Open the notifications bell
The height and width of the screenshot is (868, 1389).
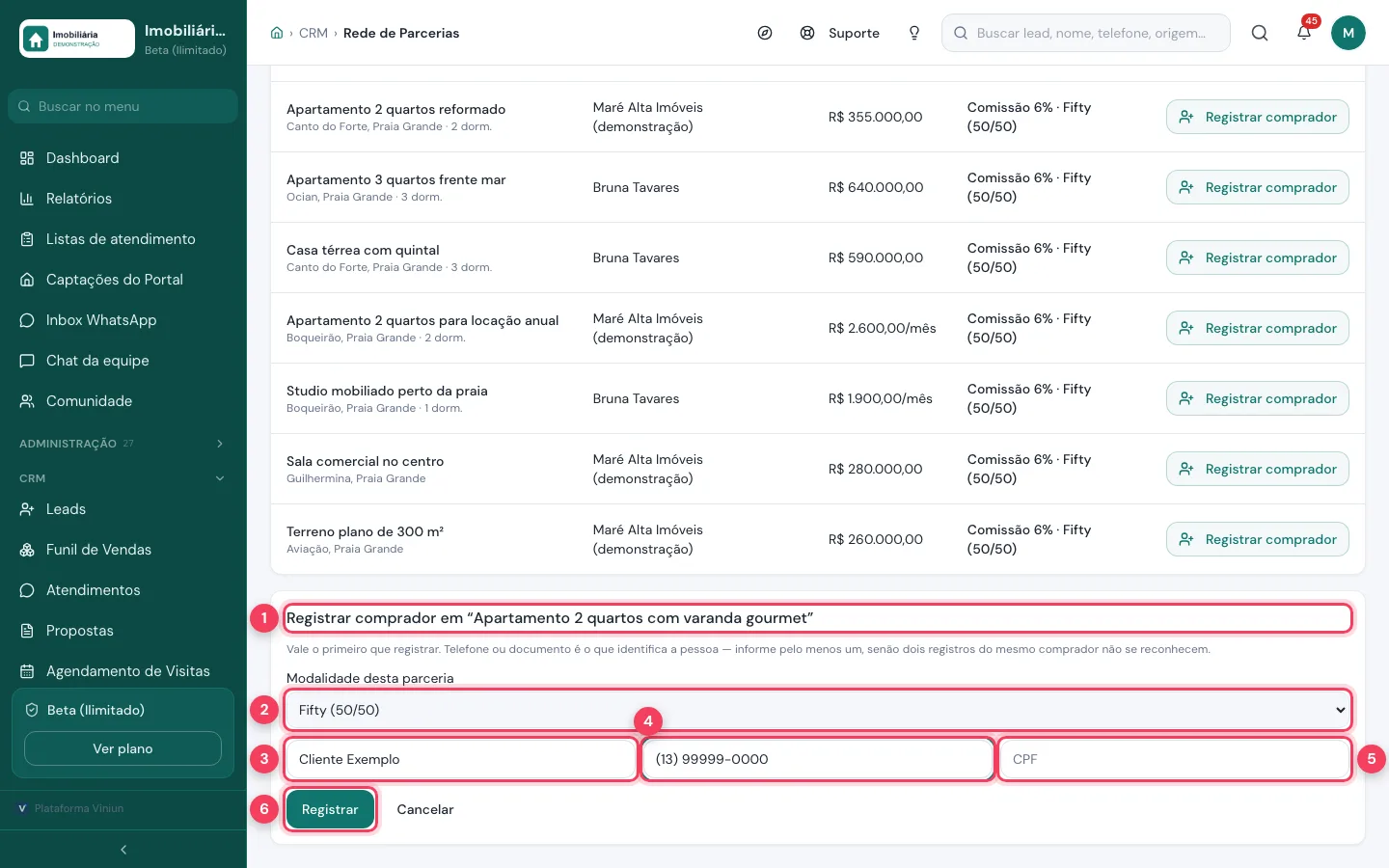tap(1304, 33)
